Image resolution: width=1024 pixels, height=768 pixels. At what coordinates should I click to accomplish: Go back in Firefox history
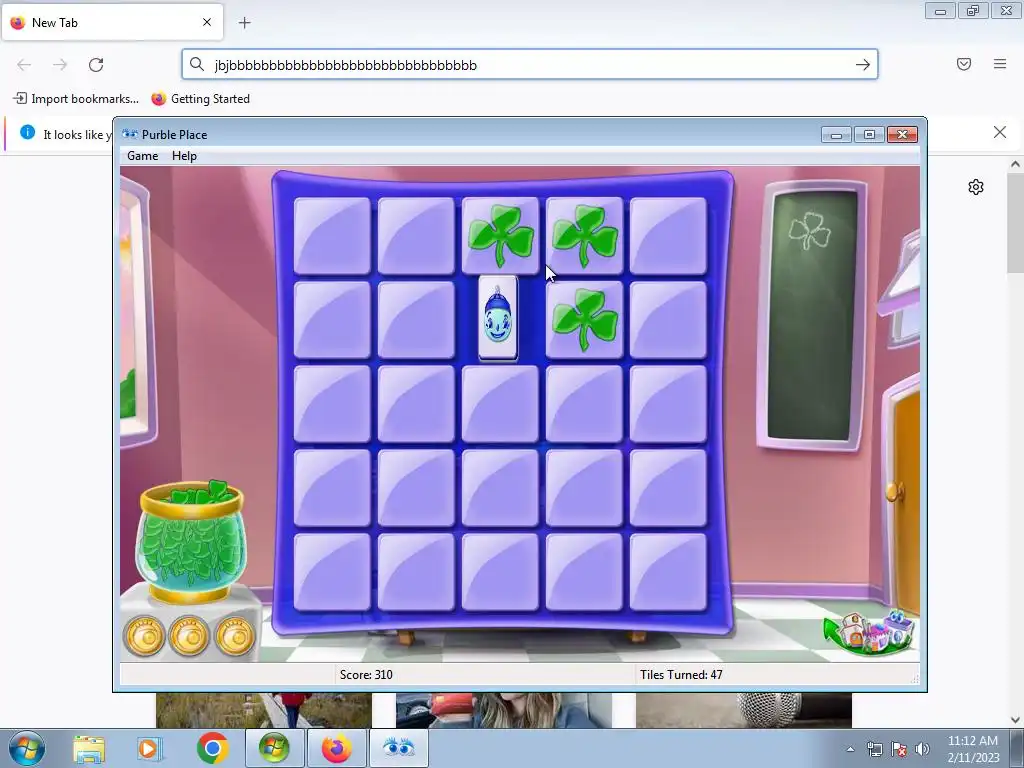pos(24,65)
